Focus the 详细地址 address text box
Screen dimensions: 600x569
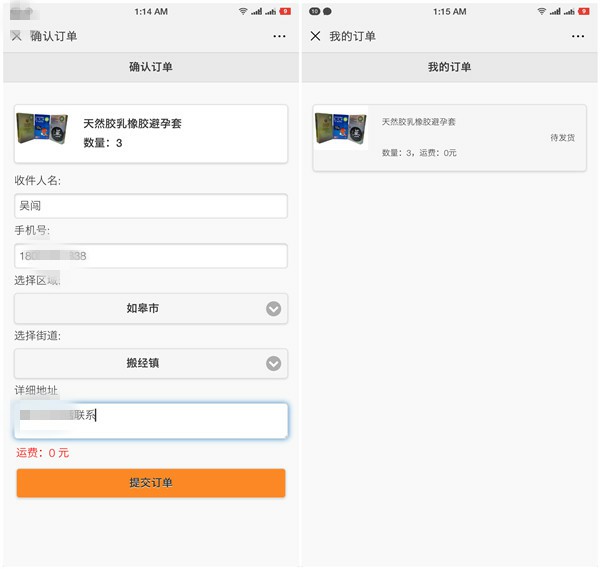pyautogui.click(x=151, y=421)
